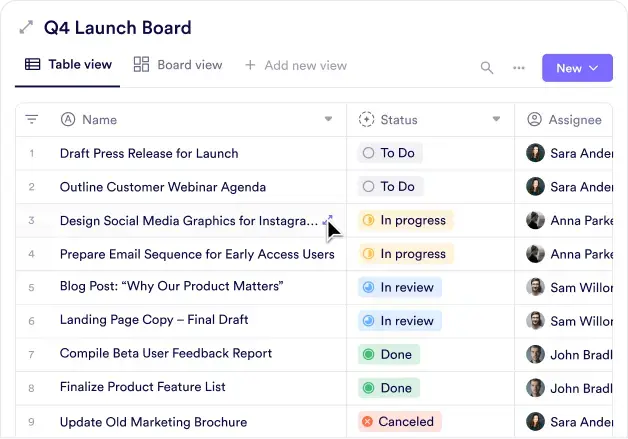Image resolution: width=628 pixels, height=439 pixels.
Task: Click the In review status on Blog Post row
Action: pos(399,287)
